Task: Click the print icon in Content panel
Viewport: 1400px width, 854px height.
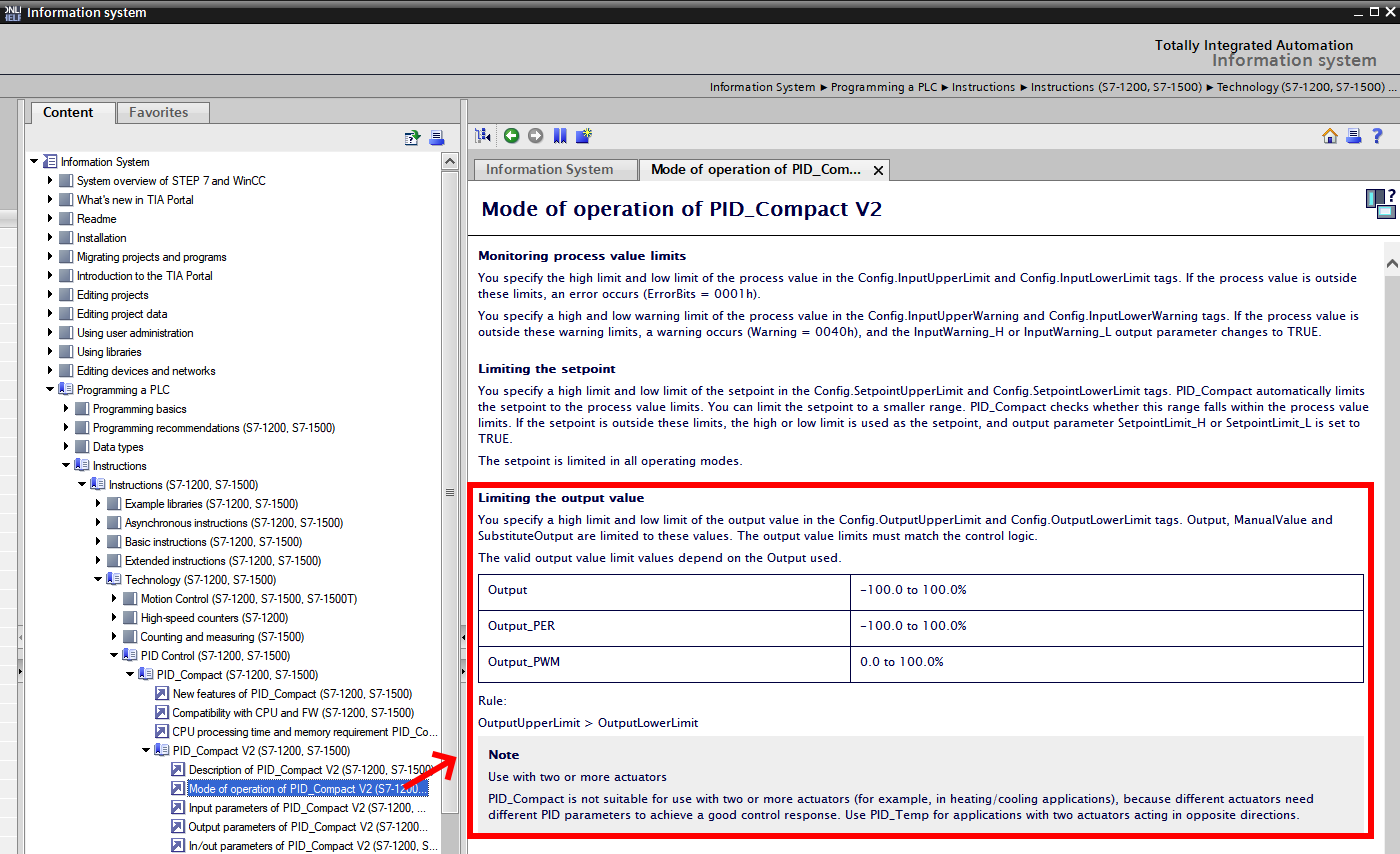Action: pos(436,138)
